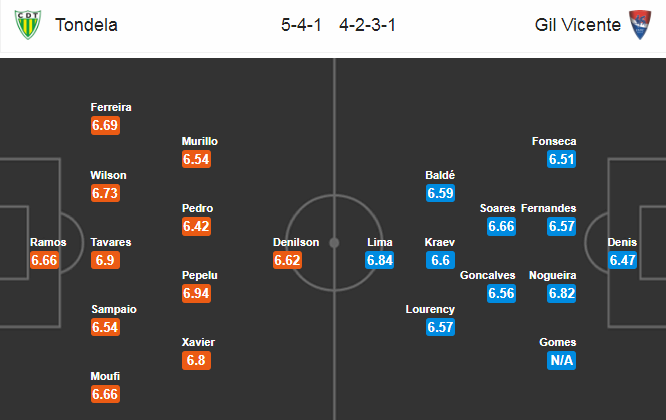Click Gomes's N/A rating badge
Viewport: 666px width, 420px height.
tap(562, 360)
